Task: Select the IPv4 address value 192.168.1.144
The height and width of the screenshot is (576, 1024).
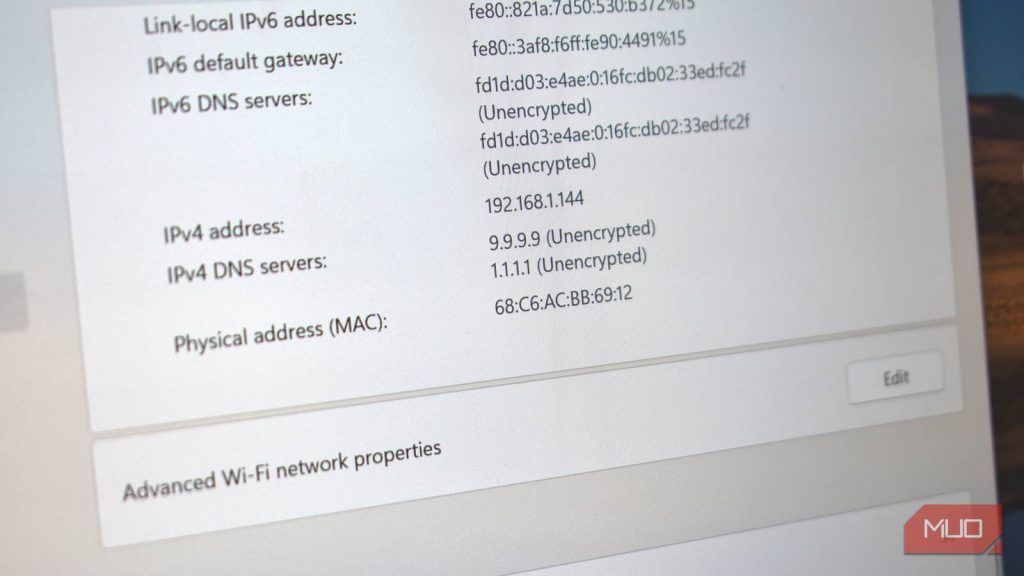Action: point(534,202)
